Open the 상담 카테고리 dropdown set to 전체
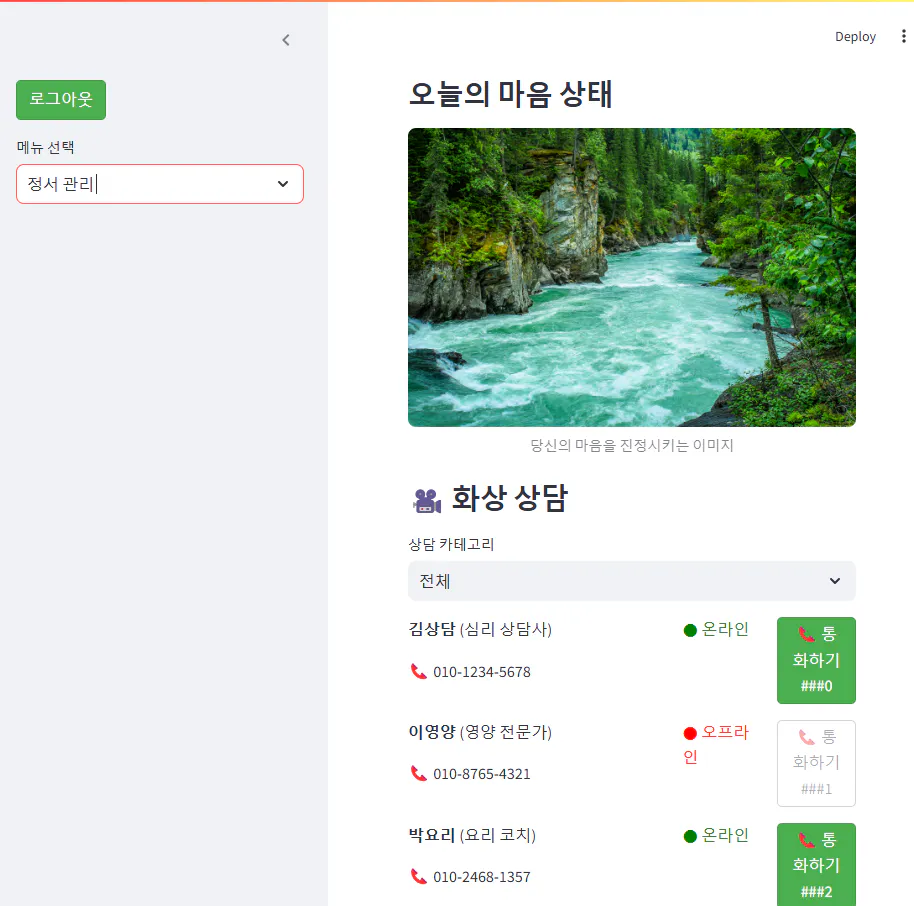The image size is (914, 906). click(x=631, y=581)
